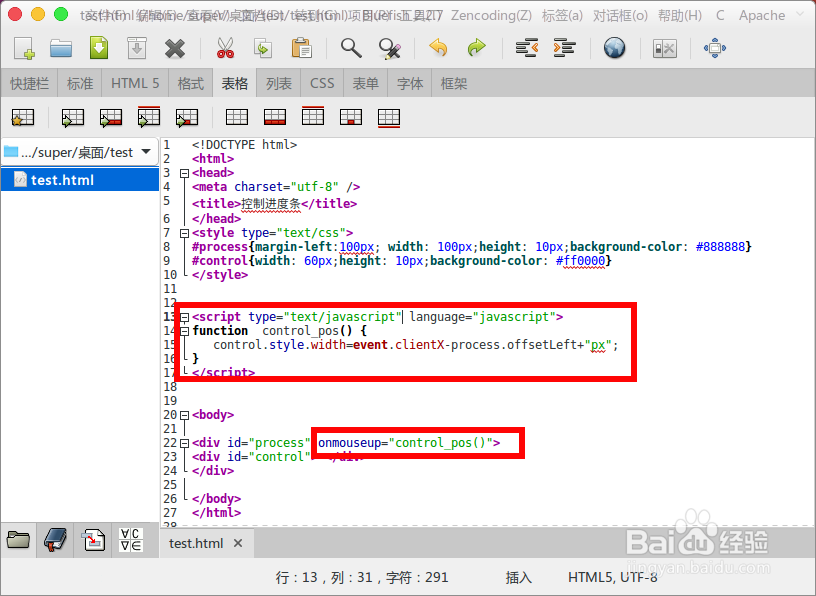This screenshot has height=596, width=816.
Task: Click the #control CSS rule line
Action: tap(401, 261)
